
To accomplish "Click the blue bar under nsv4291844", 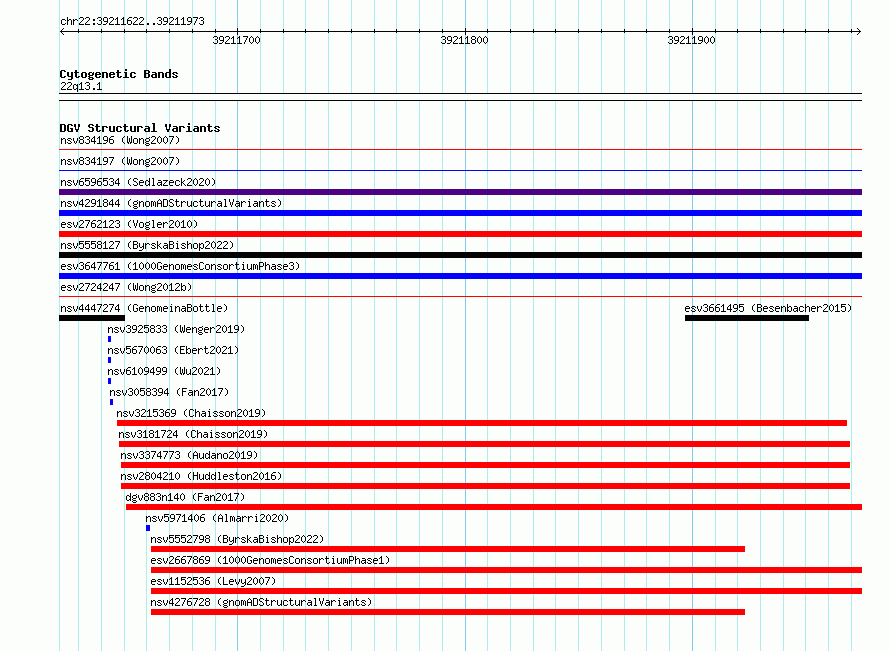I will point(460,213).
